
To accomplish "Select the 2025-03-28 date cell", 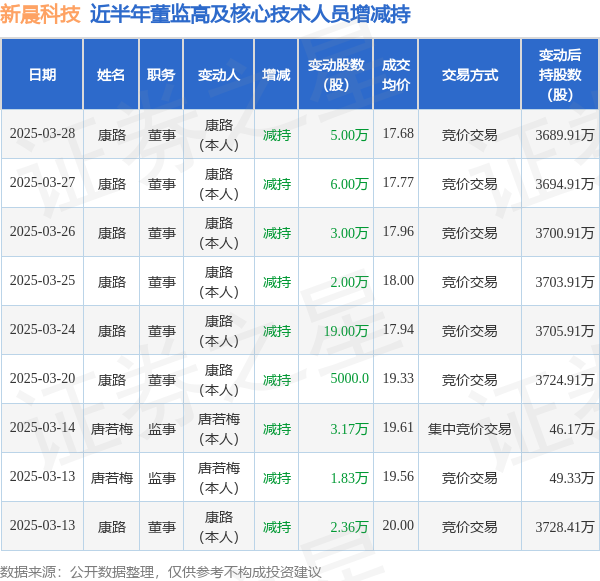I will [42, 134].
